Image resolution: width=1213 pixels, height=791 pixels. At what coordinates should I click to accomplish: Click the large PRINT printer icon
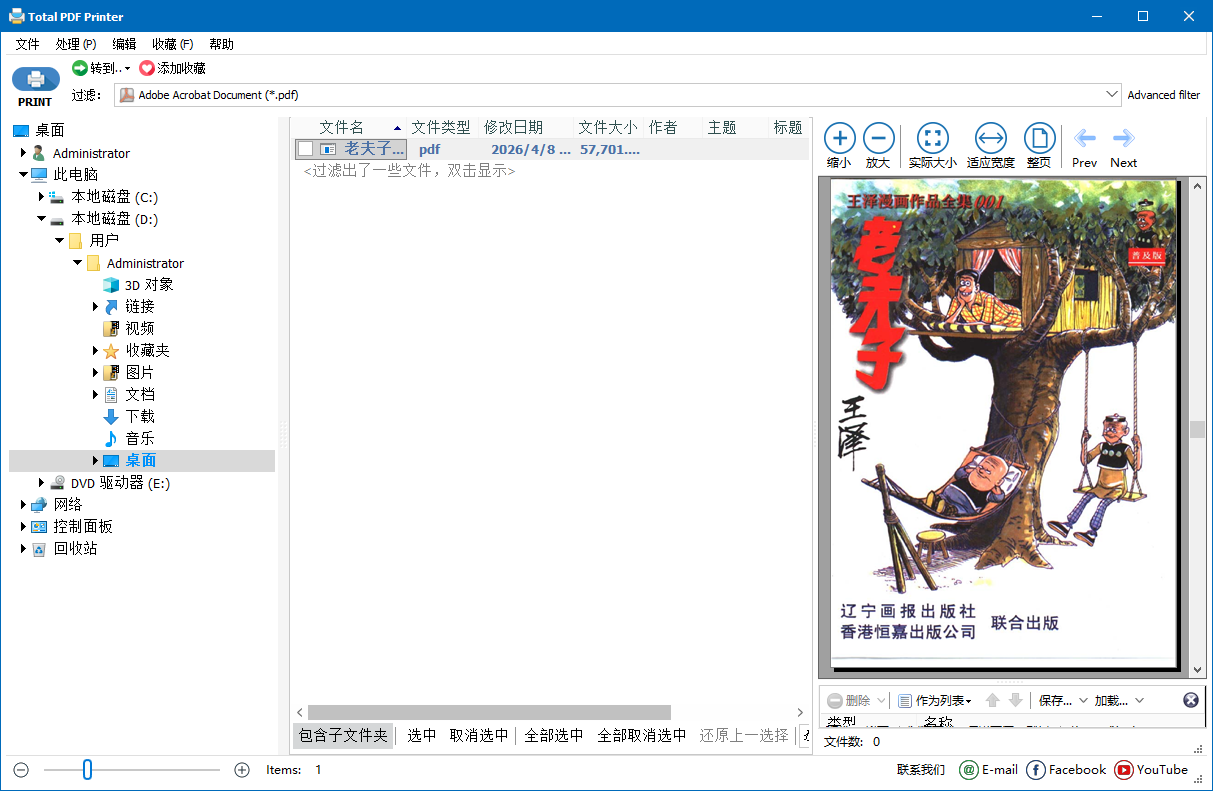tap(35, 80)
